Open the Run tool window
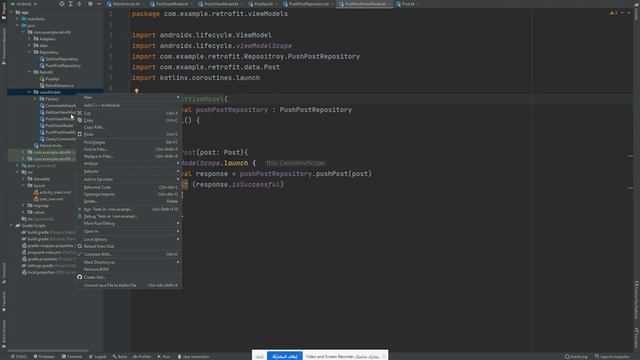The image size is (640, 360). pyautogui.click(x=164, y=356)
